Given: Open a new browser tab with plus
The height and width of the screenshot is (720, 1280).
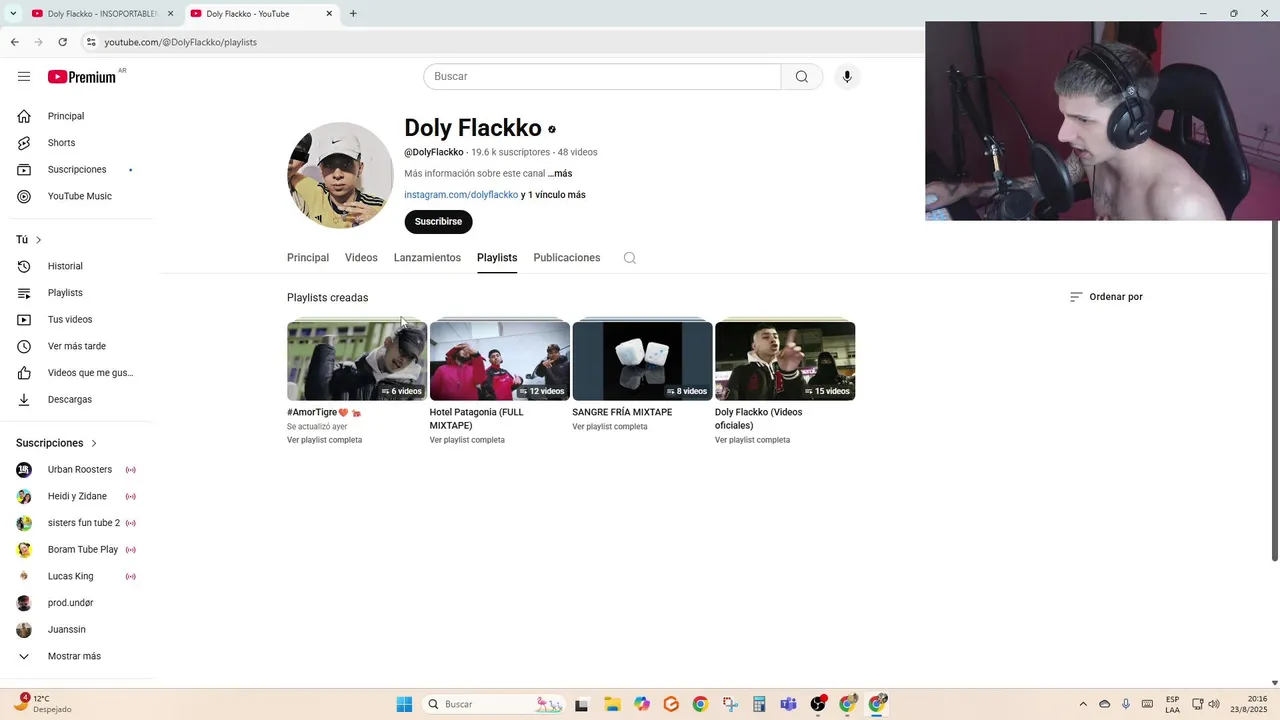Looking at the screenshot, I should point(353,14).
